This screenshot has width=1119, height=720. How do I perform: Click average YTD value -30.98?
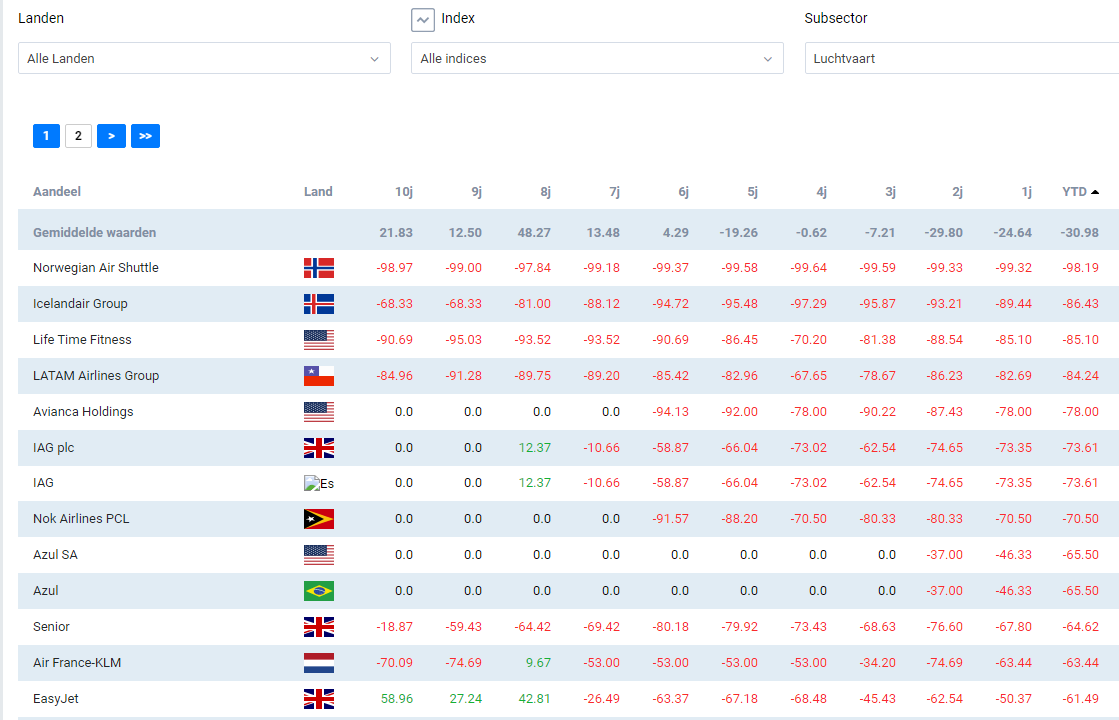point(1080,233)
